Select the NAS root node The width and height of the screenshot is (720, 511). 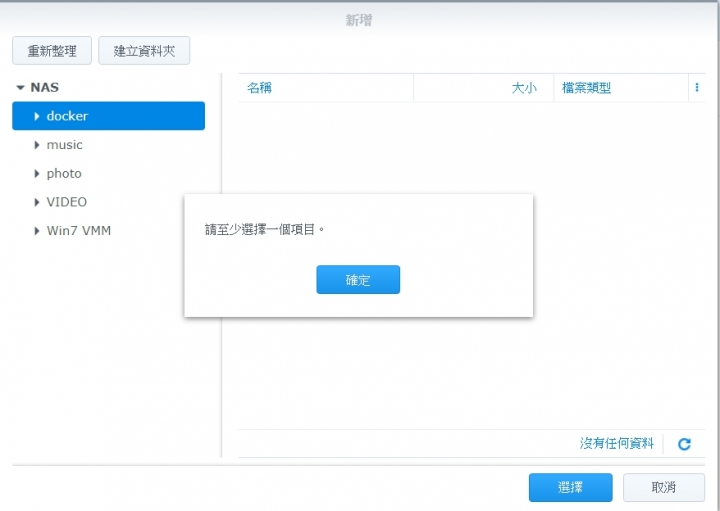(x=45, y=87)
